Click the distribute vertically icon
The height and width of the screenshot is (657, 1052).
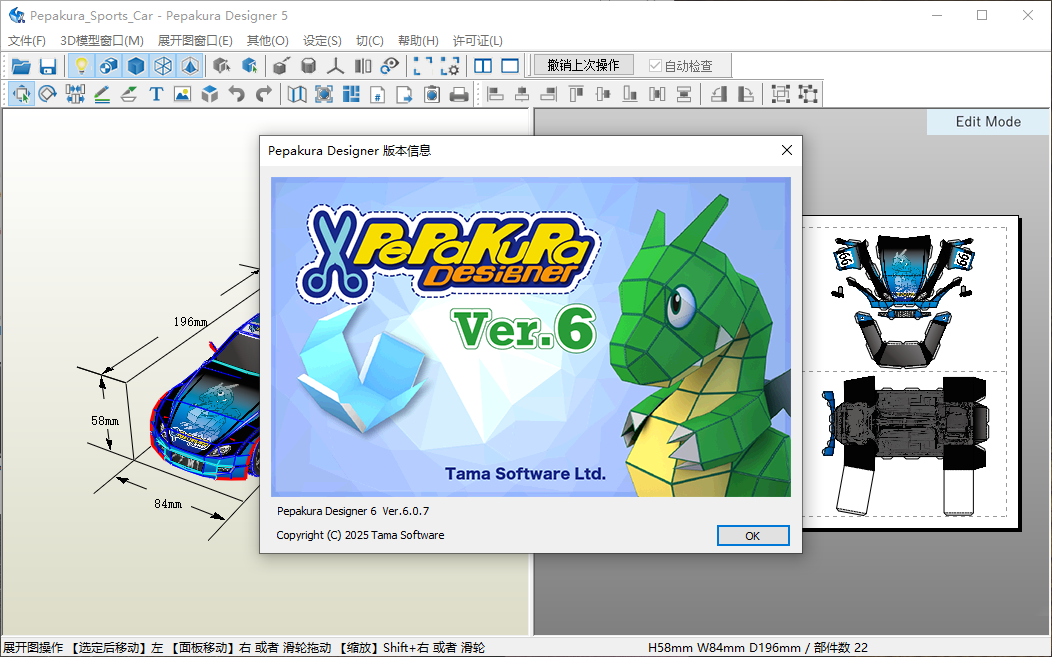(x=684, y=94)
